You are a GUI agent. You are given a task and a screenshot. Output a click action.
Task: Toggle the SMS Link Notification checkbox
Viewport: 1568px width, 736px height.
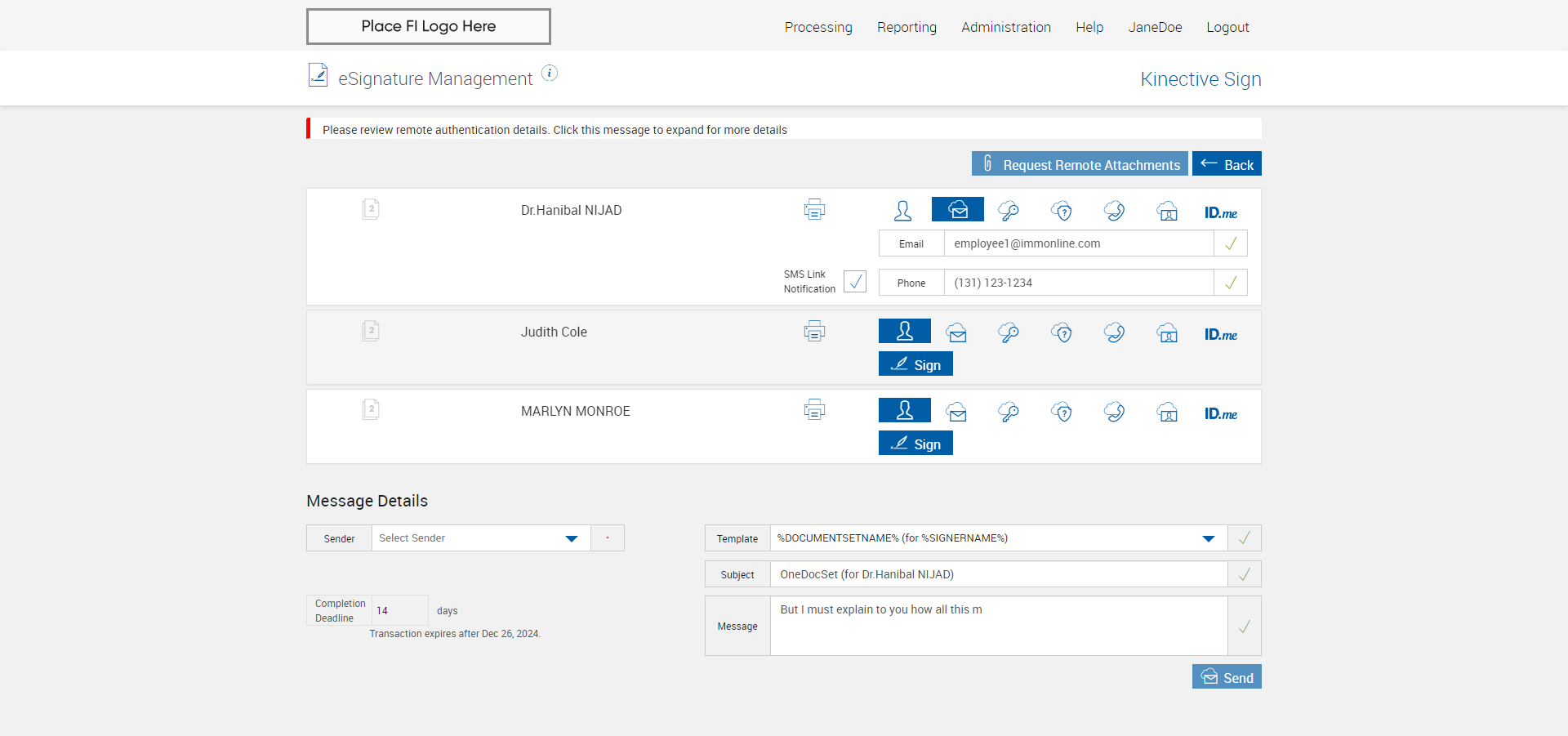855,282
